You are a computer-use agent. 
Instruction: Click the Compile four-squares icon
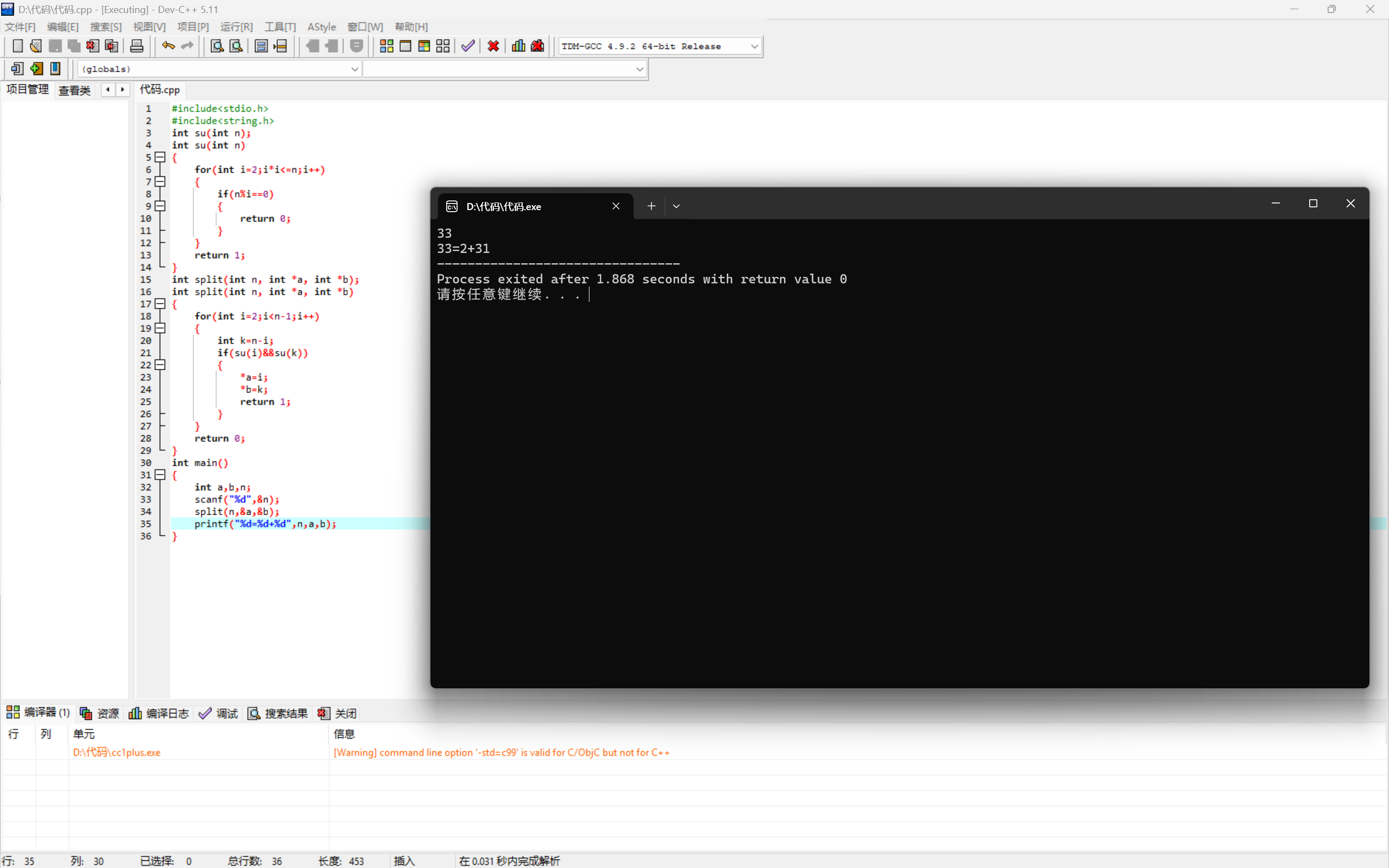(386, 46)
